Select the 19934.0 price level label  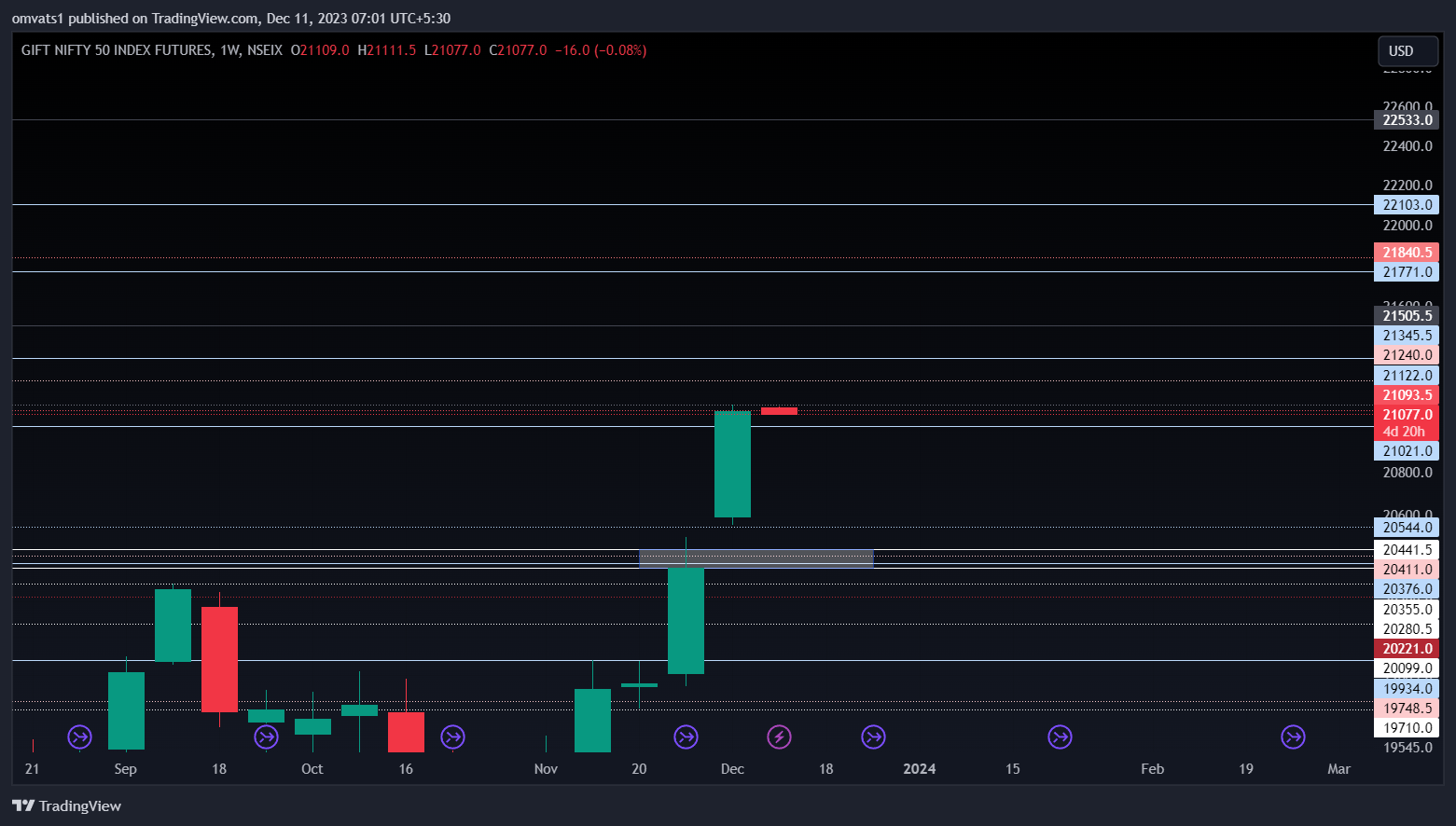pyautogui.click(x=1407, y=689)
